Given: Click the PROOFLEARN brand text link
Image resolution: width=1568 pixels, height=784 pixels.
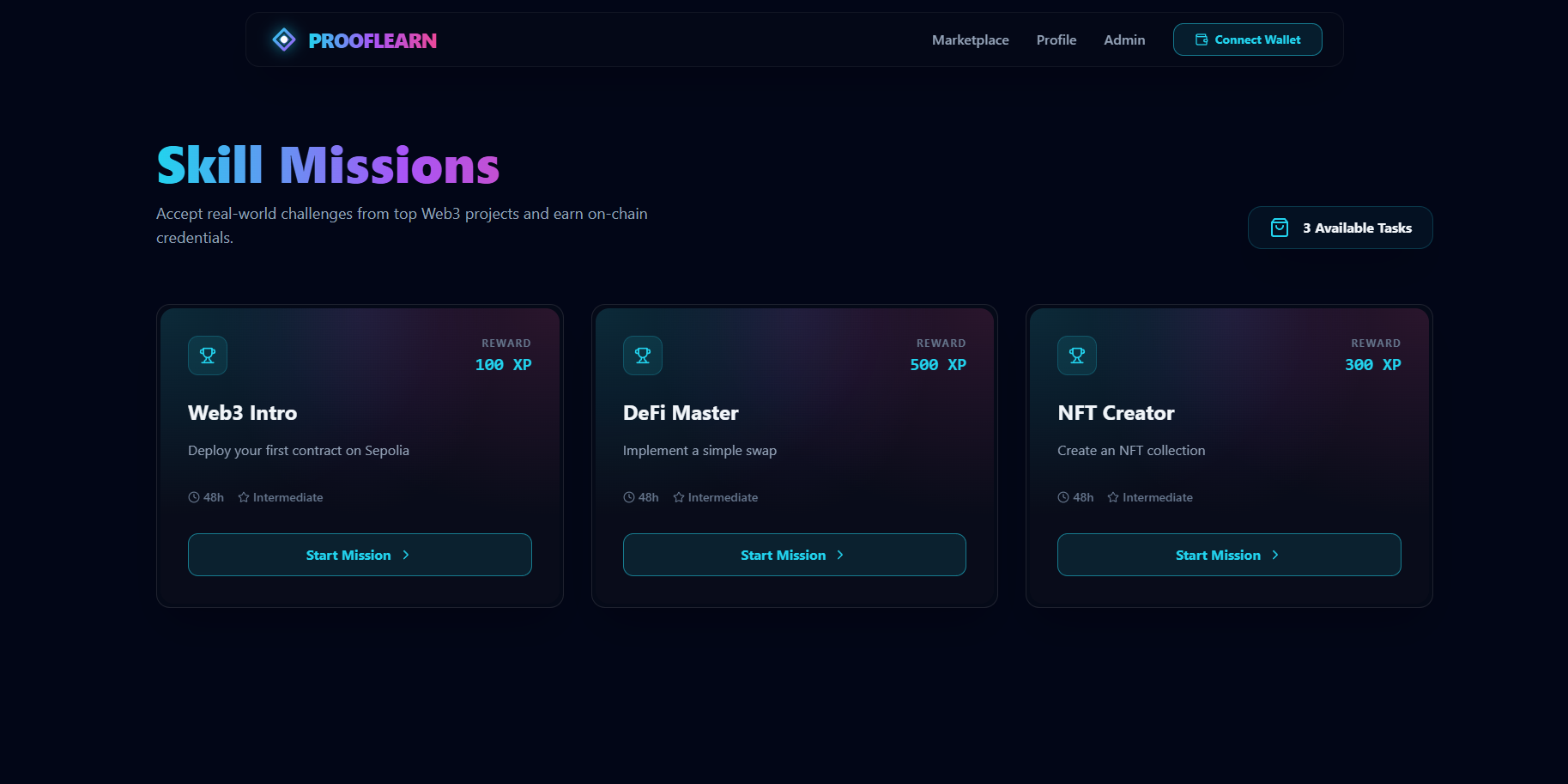Looking at the screenshot, I should coord(372,40).
